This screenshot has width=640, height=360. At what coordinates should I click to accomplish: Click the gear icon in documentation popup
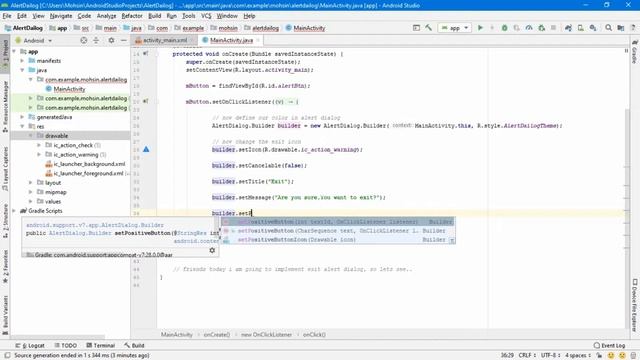[x=212, y=250]
